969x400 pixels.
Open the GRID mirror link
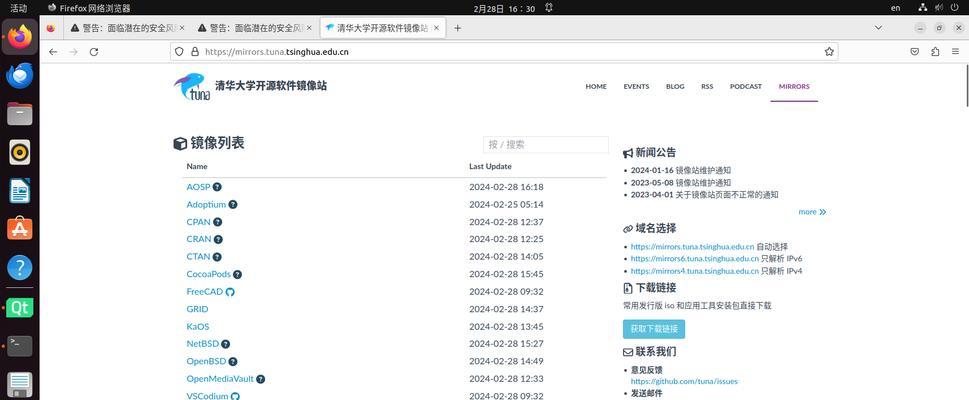[x=197, y=309]
